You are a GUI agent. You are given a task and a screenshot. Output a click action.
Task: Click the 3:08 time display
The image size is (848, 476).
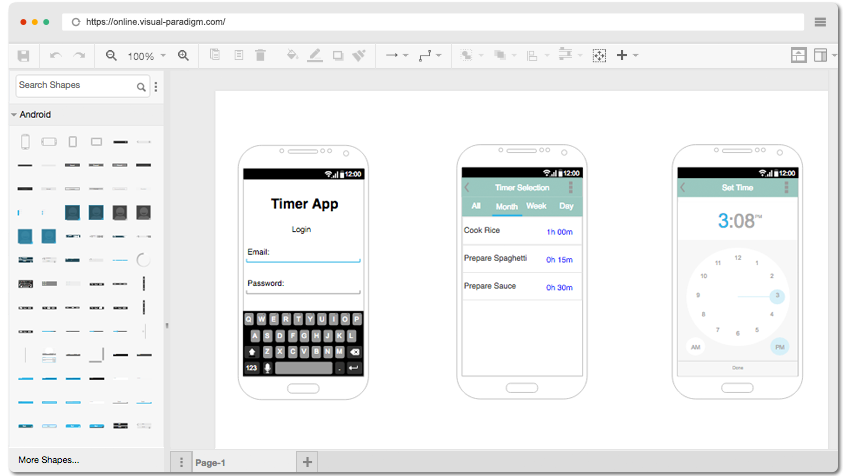point(739,221)
